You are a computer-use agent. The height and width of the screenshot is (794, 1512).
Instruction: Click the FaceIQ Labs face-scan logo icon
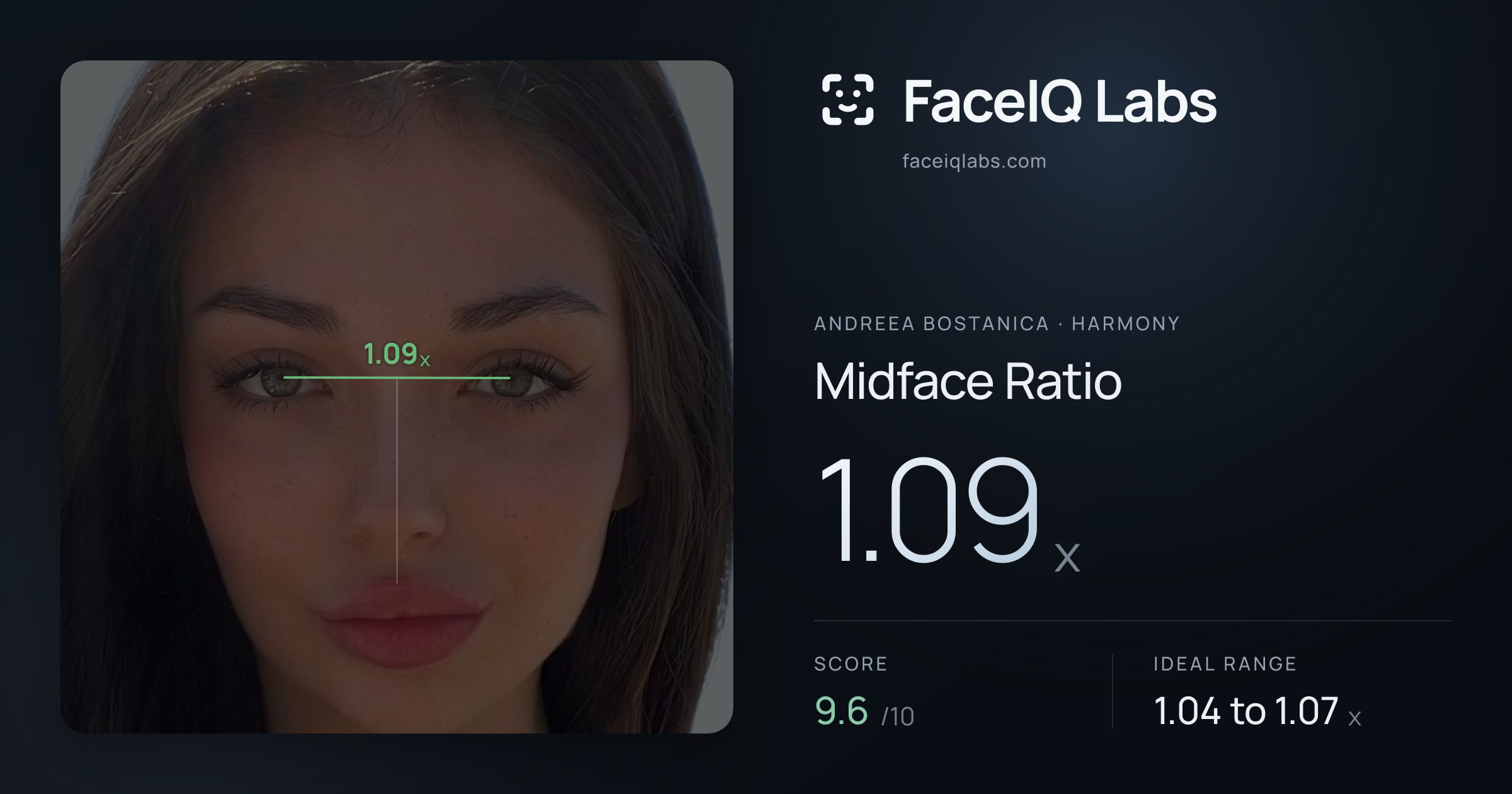pos(847,100)
